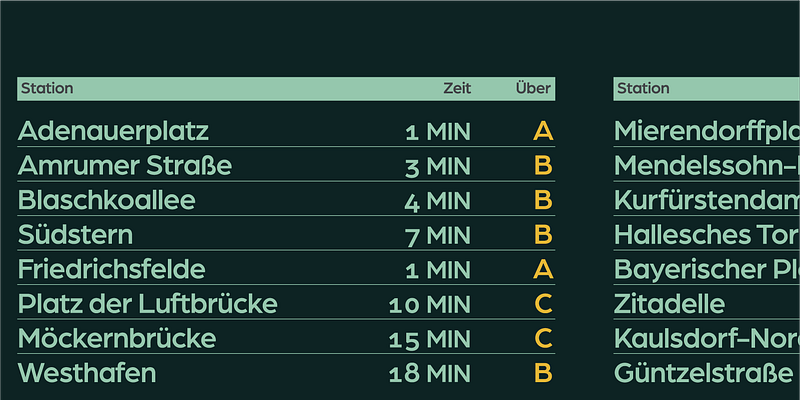Screen dimensions: 800x400
Task: Click the yellow A beside Adenauerplatz
Action: point(543,131)
